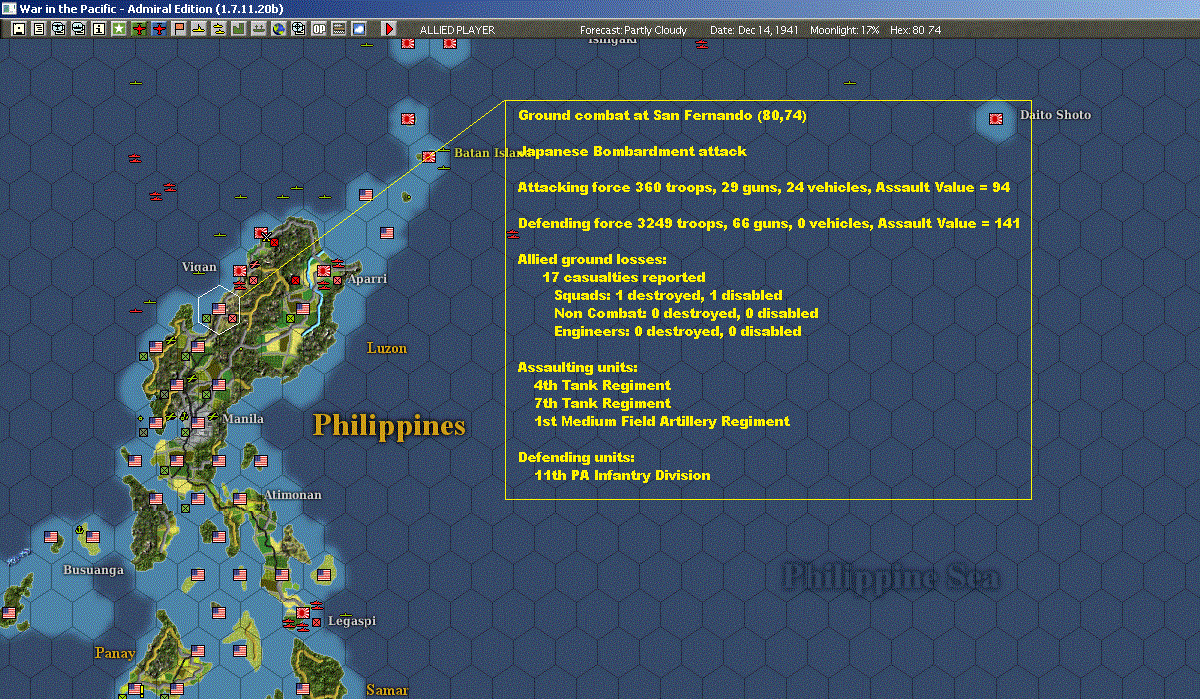Open the document list toolbar icon
This screenshot has width=1200, height=699.
click(39, 29)
